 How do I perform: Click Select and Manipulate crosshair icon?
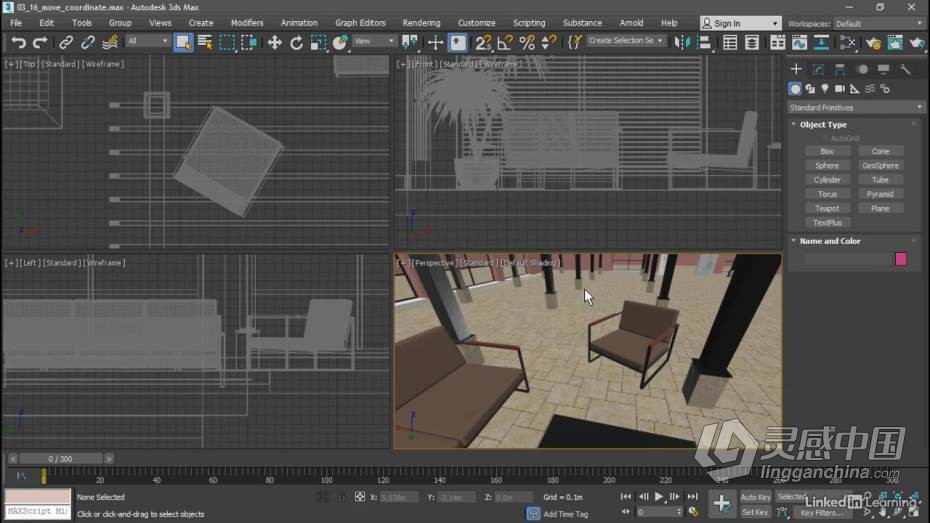pyautogui.click(x=435, y=42)
